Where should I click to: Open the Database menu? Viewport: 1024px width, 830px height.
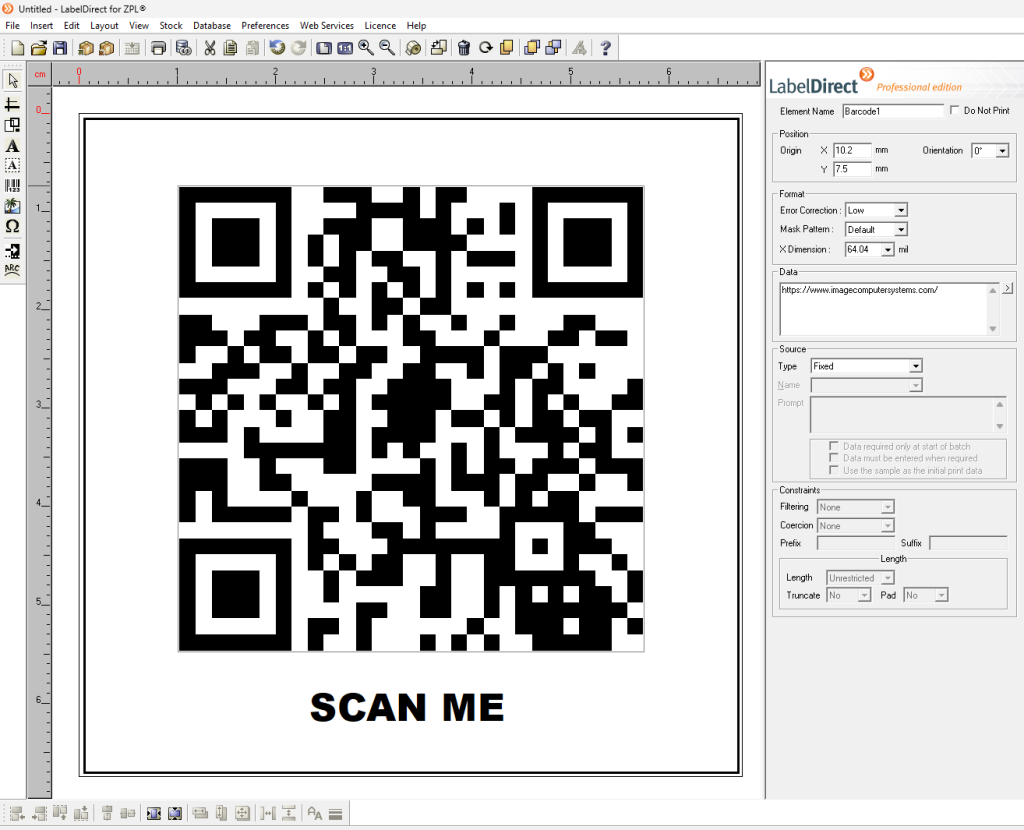(x=212, y=25)
